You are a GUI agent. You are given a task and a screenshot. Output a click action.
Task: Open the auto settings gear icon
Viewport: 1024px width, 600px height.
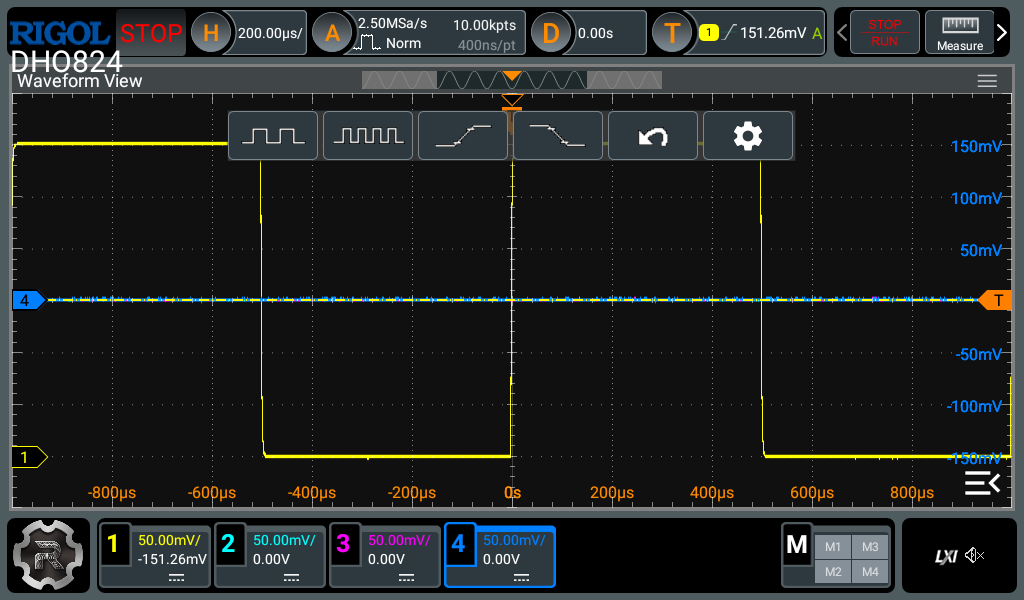(748, 136)
